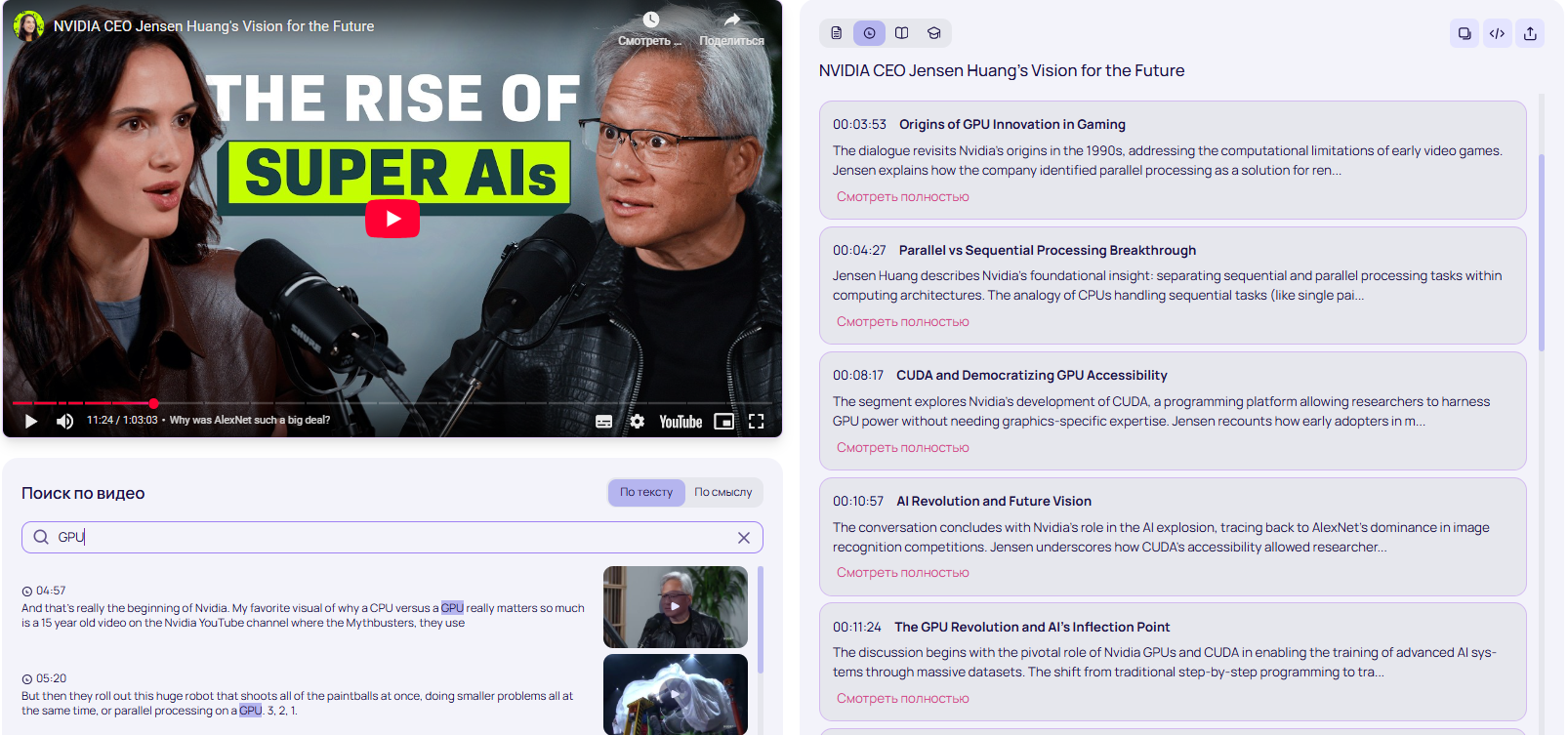The image size is (1568, 735).
Task: Click heading 'The GPU Revolution and AI's Inflection Point'
Action: pyautogui.click(x=1032, y=627)
